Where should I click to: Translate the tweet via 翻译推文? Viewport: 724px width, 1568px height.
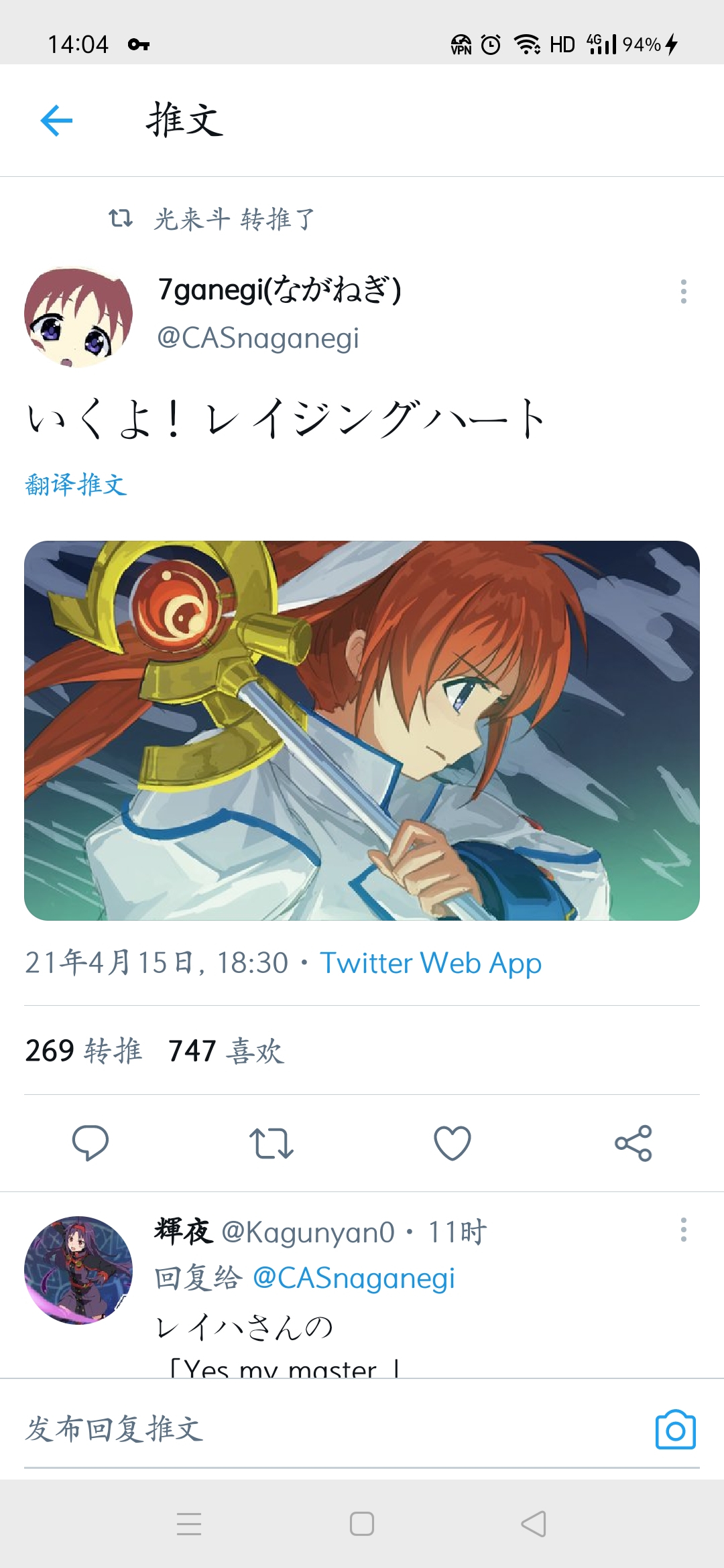76,484
